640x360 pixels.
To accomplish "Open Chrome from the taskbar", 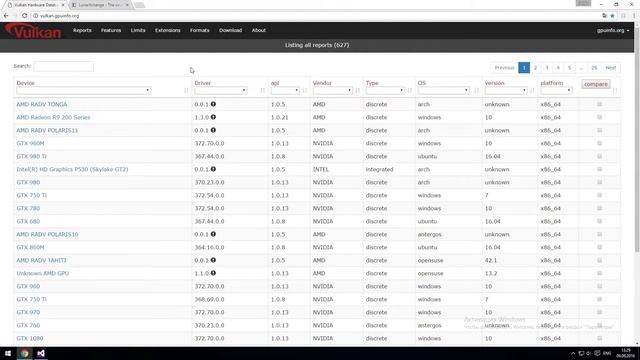I will [x=24, y=353].
